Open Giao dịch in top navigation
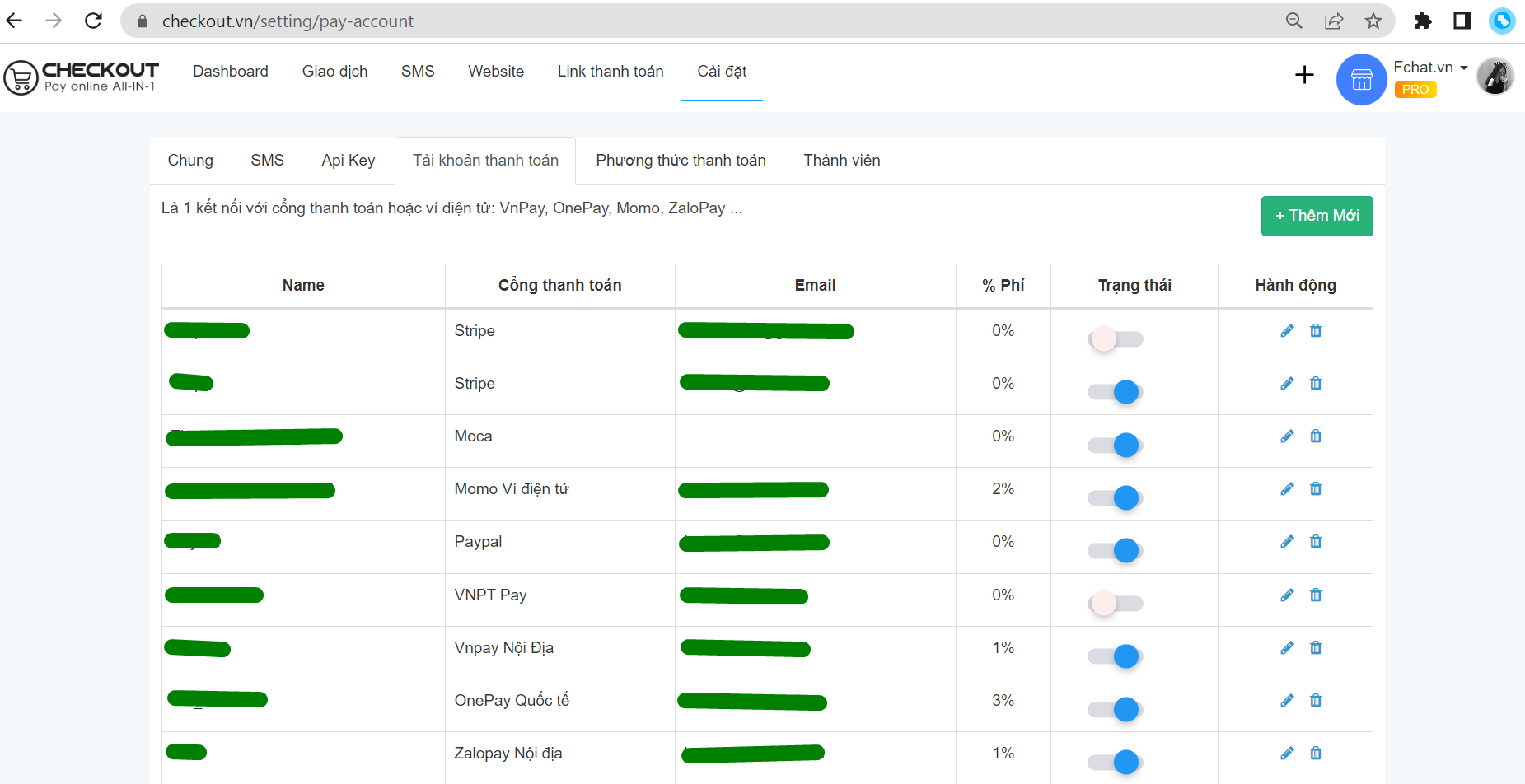 click(334, 72)
